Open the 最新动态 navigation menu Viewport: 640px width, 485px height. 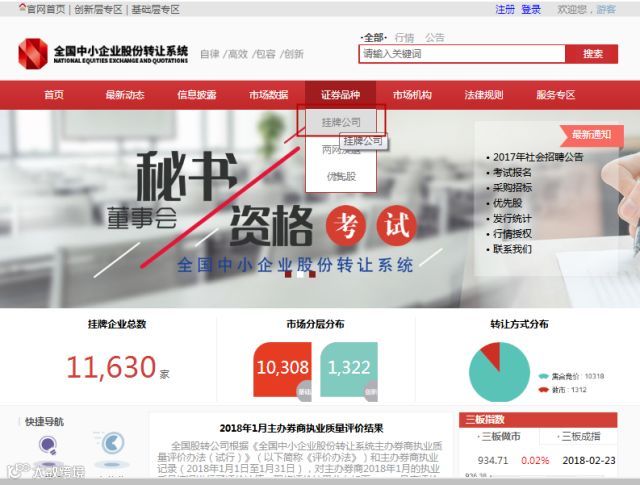point(125,95)
